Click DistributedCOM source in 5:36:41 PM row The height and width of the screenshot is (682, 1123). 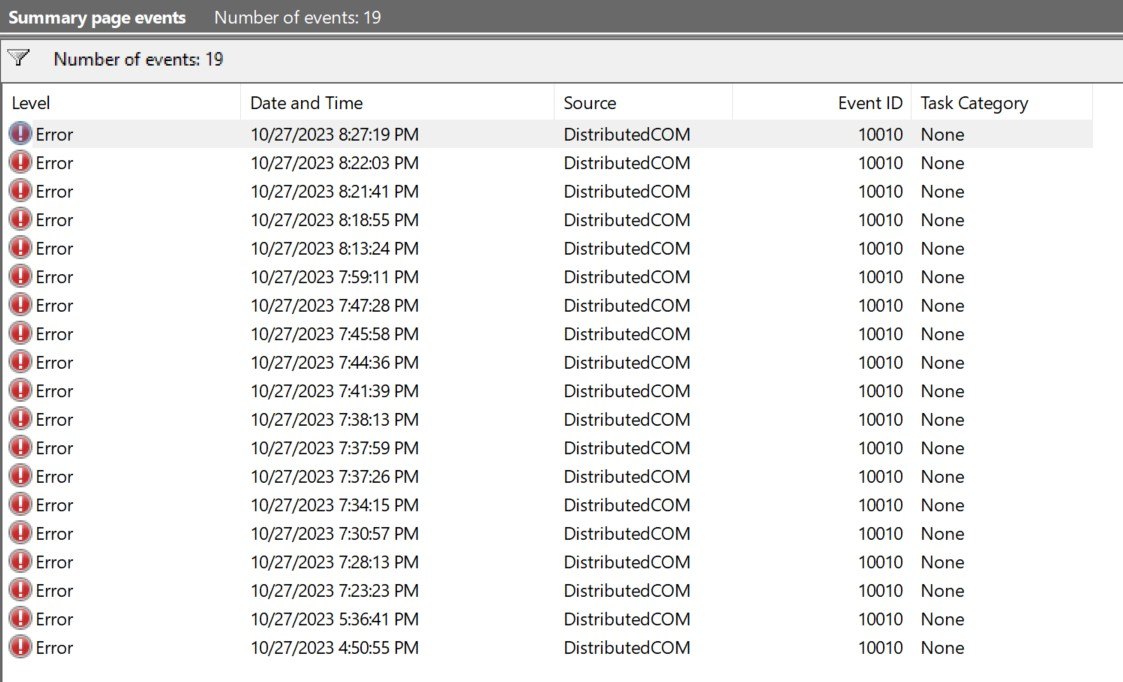[627, 620]
